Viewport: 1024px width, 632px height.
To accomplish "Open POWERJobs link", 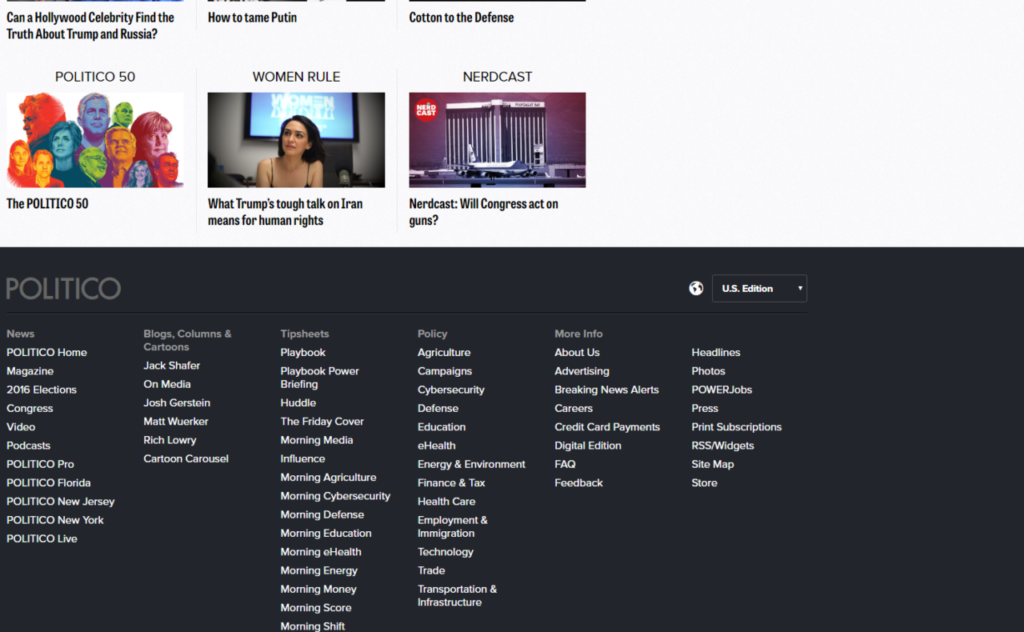I will click(722, 390).
